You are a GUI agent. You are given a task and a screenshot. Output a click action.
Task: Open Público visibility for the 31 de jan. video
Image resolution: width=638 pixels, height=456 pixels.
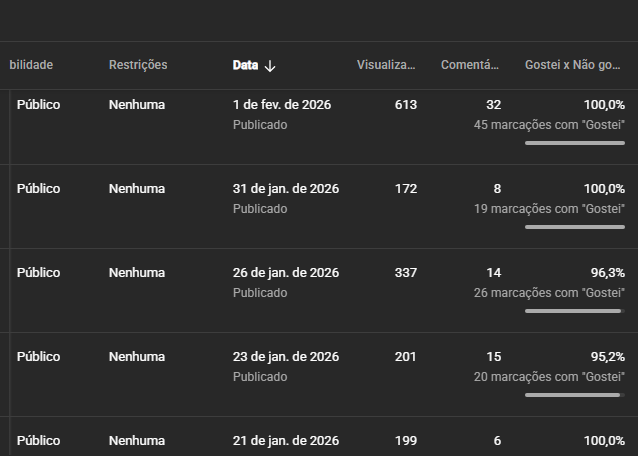38,189
